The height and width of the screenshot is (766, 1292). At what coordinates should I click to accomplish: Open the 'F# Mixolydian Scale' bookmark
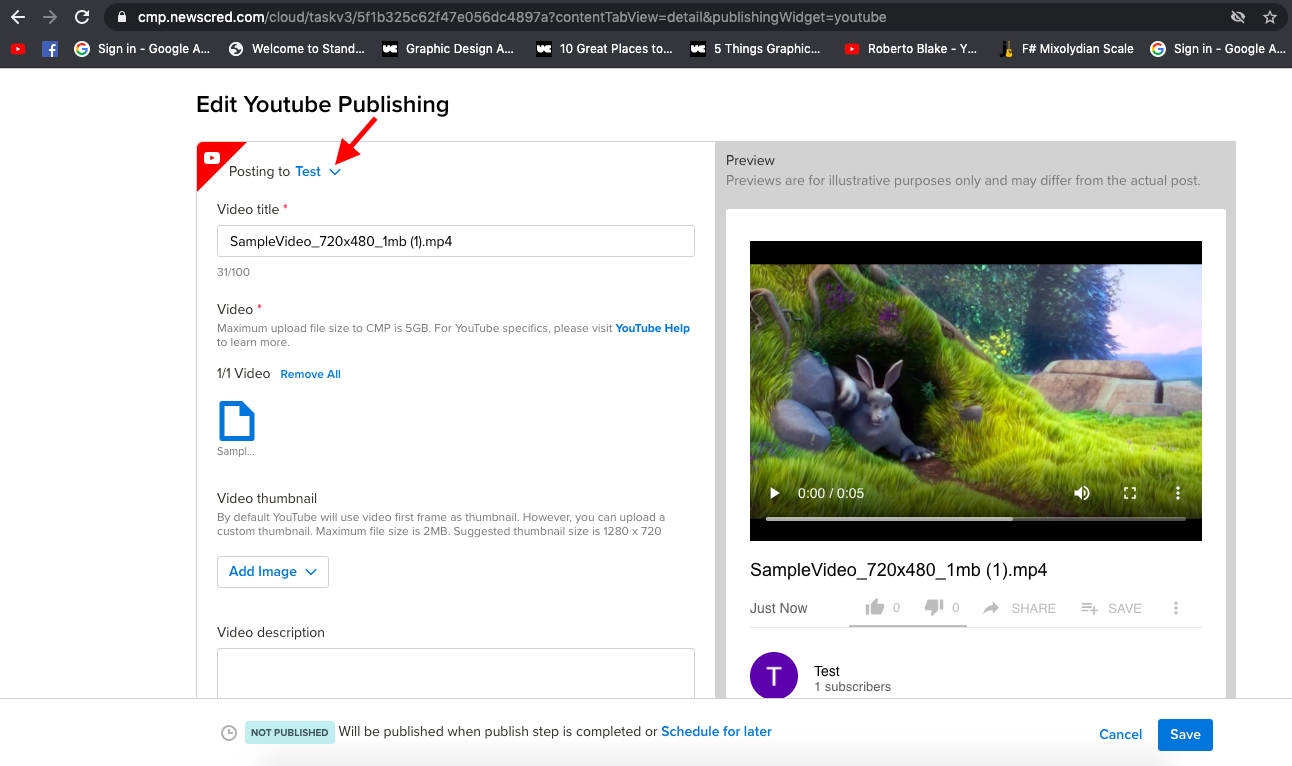[1067, 48]
